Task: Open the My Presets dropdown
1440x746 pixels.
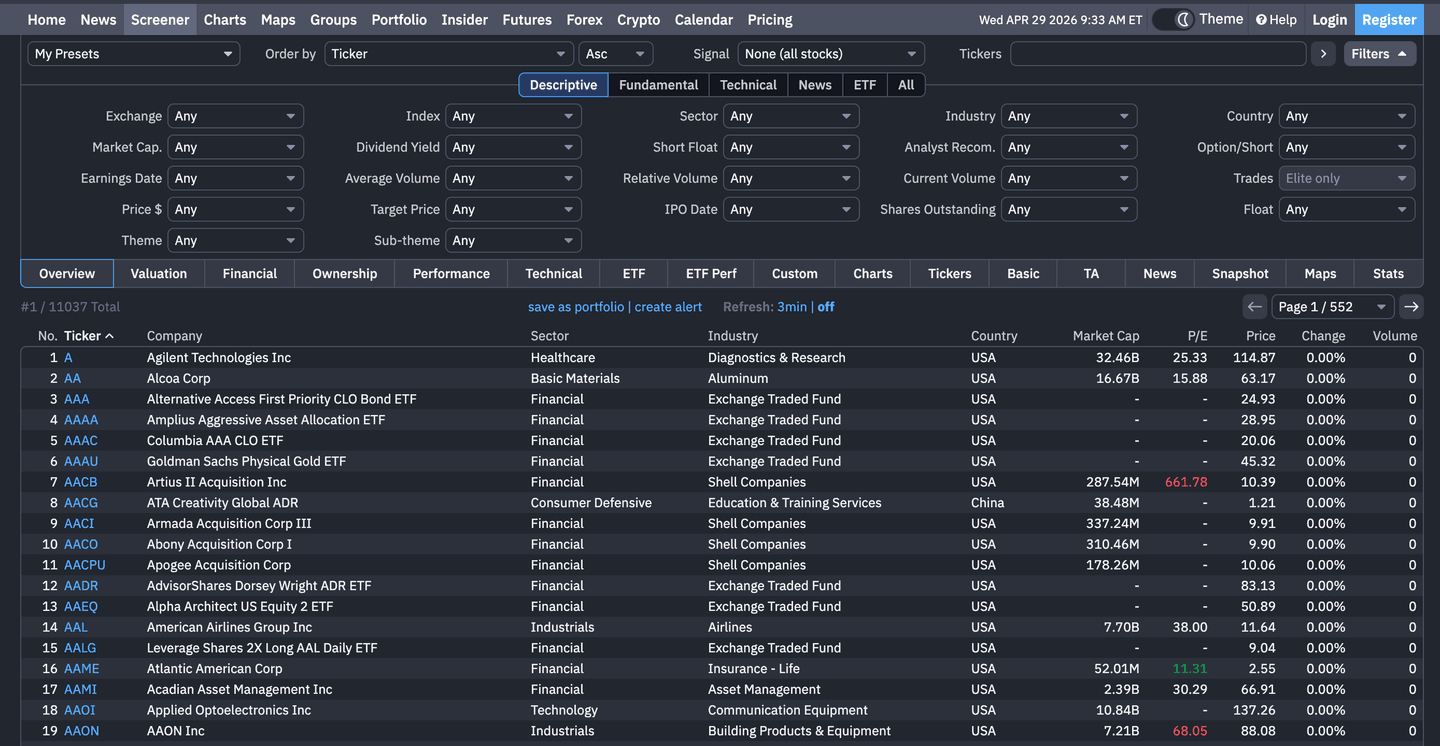Action: [134, 54]
